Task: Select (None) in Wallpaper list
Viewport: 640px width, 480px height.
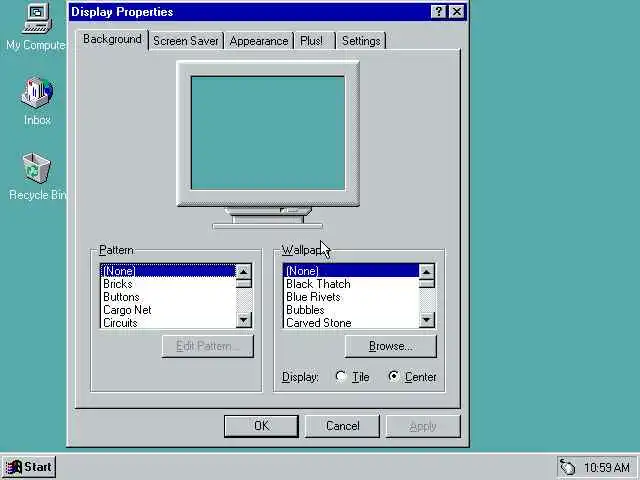Action: (351, 271)
